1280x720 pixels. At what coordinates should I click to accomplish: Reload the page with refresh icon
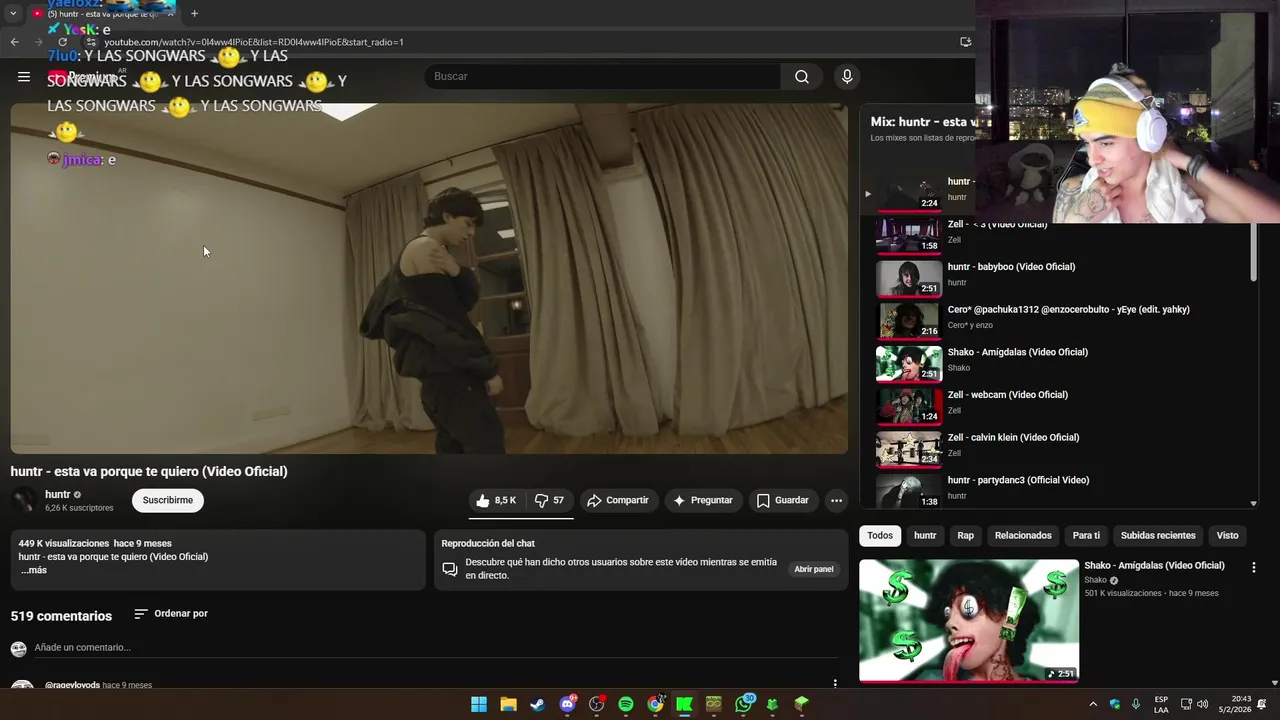coord(62,42)
